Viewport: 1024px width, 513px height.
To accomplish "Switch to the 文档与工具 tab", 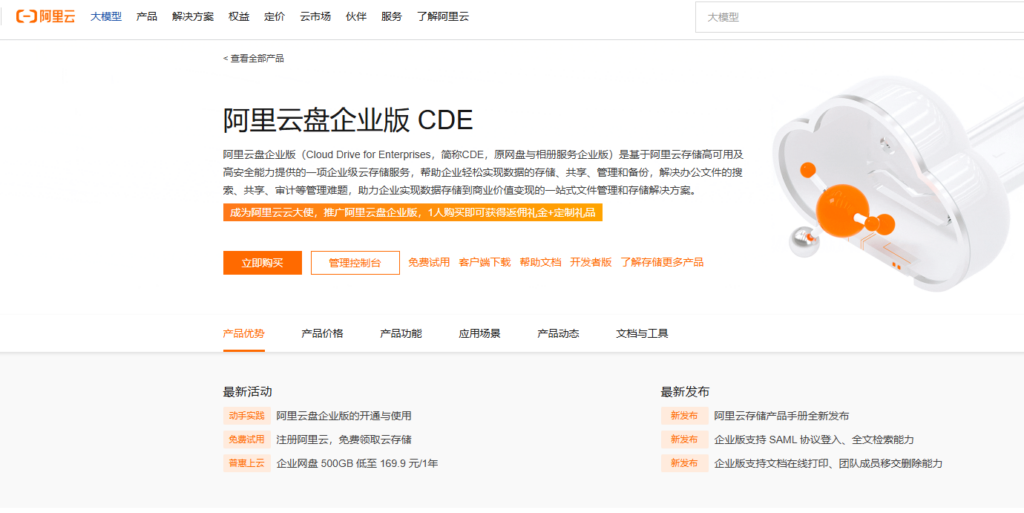I will (642, 334).
